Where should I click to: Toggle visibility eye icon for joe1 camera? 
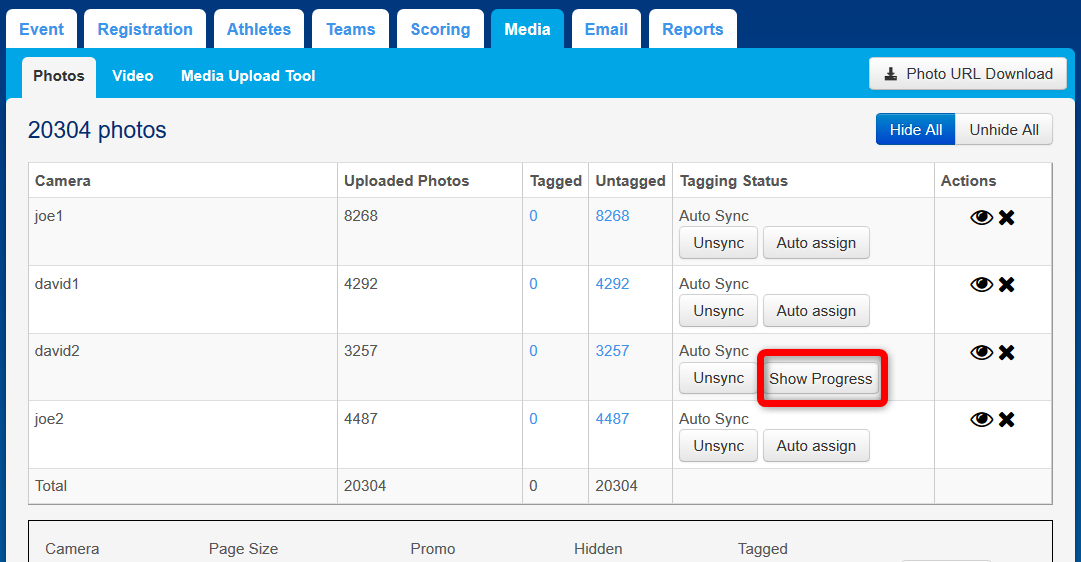[x=981, y=217]
